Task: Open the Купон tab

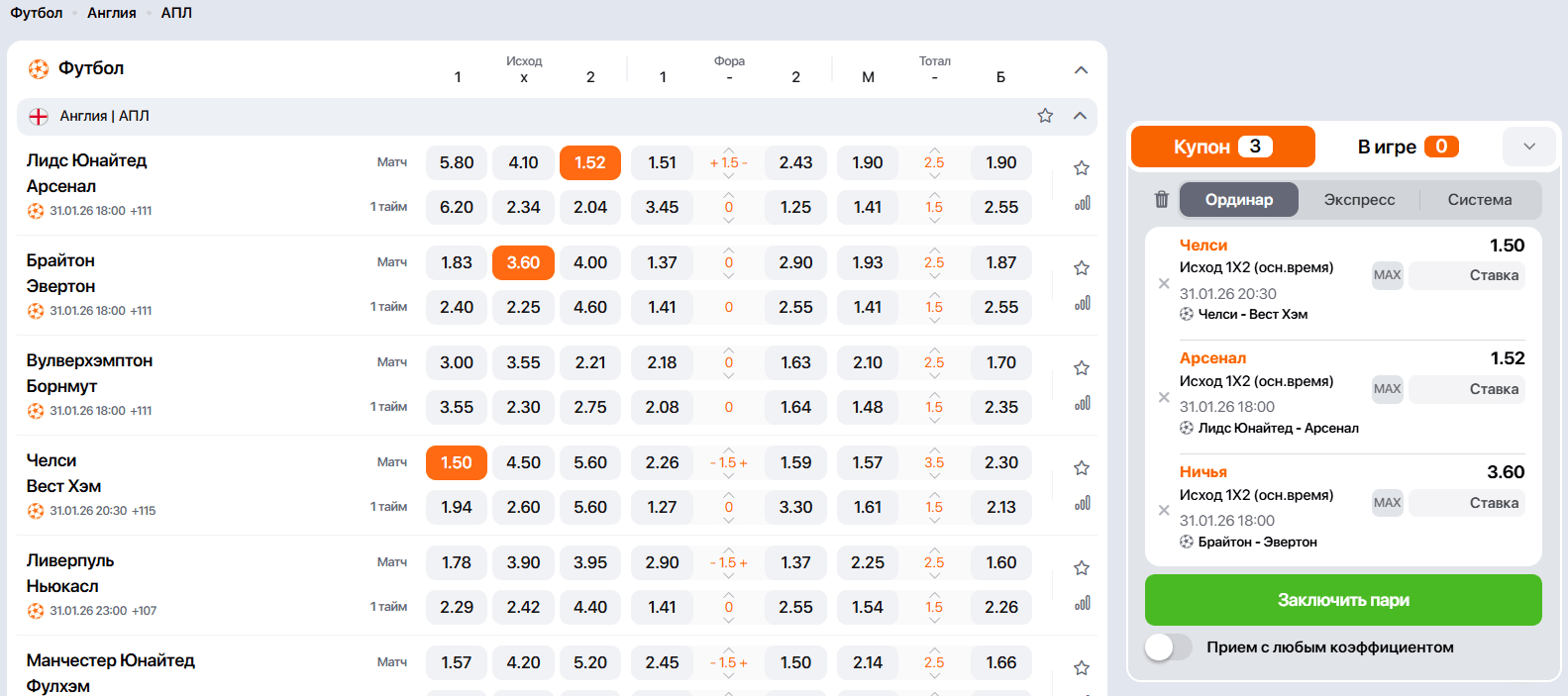Action: [x=1223, y=147]
